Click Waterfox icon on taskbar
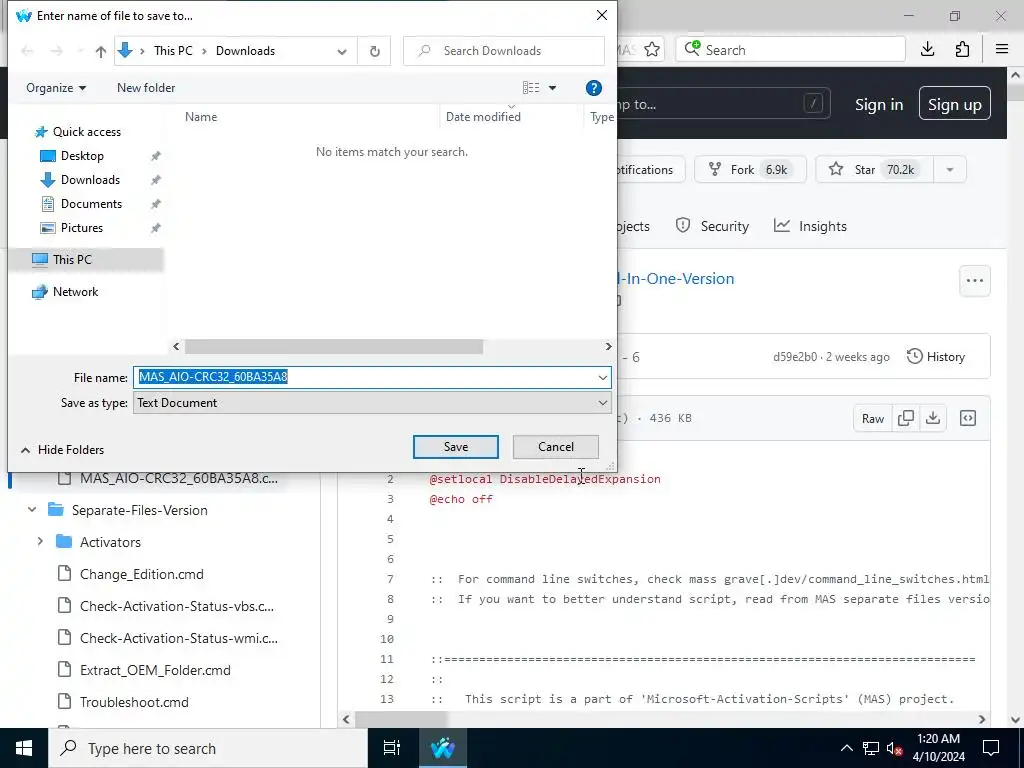This screenshot has width=1024, height=768. [443, 748]
